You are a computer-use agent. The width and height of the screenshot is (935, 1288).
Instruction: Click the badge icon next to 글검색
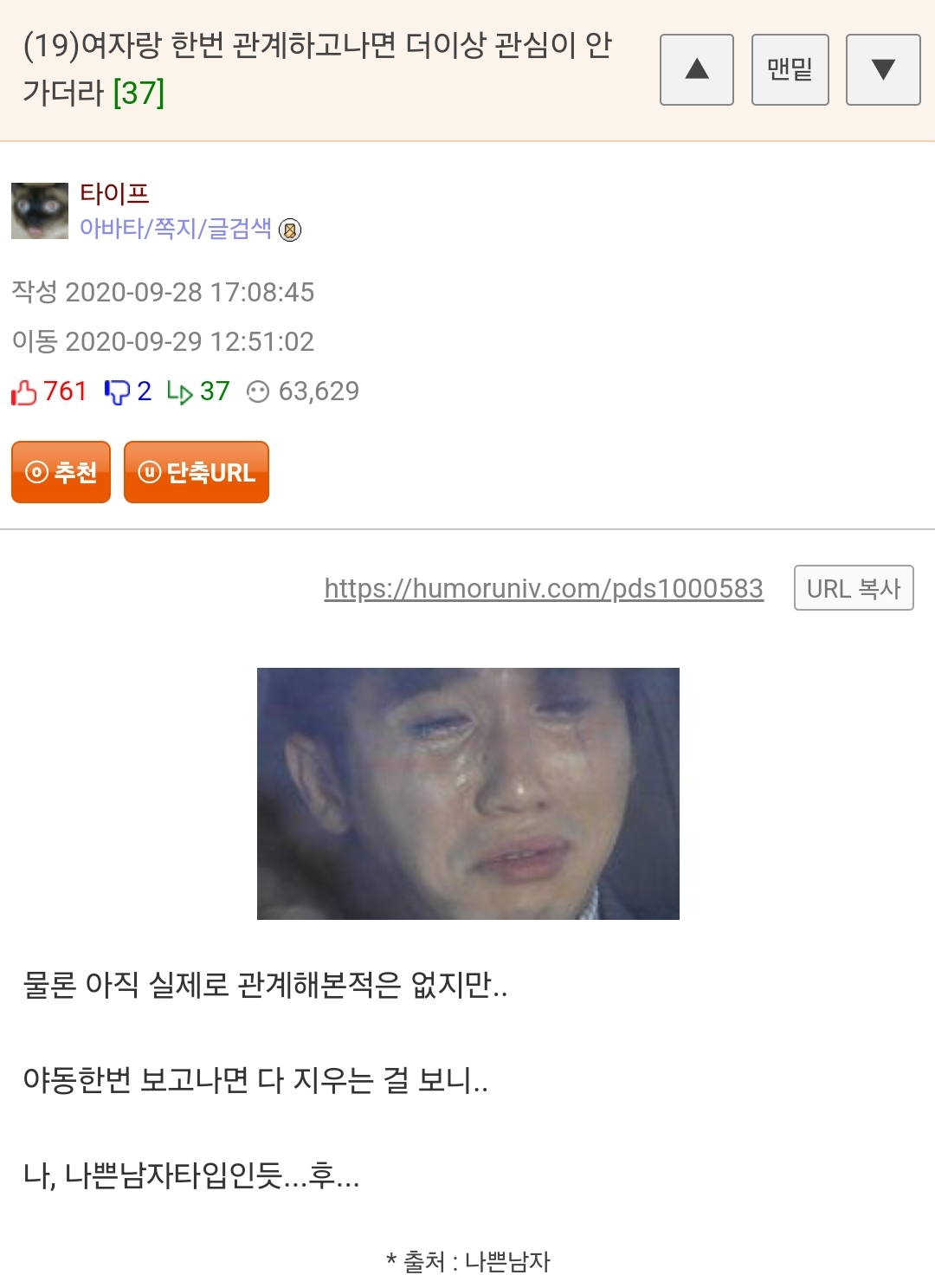(x=290, y=230)
